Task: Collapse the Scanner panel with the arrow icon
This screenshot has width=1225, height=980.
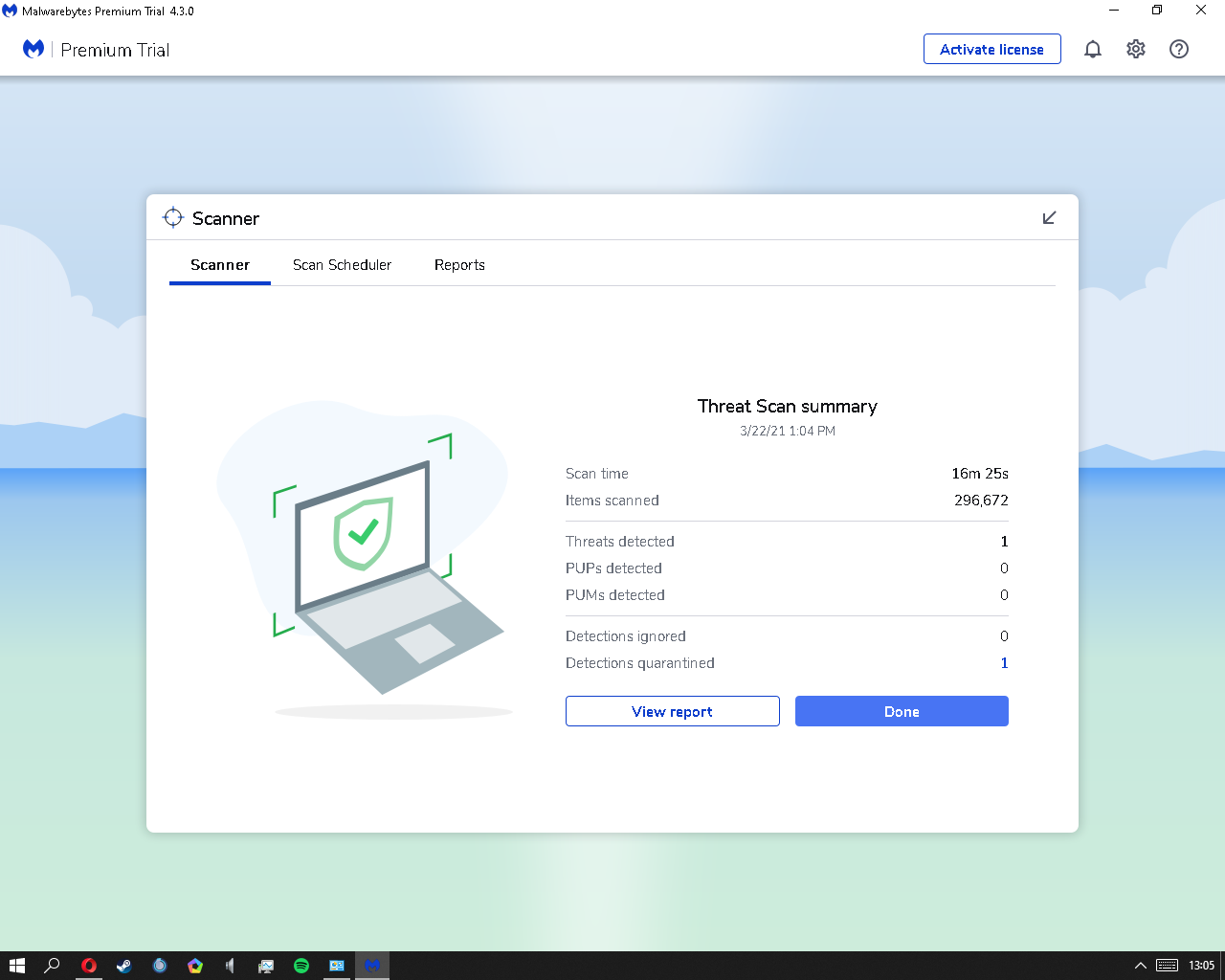Action: [x=1049, y=218]
